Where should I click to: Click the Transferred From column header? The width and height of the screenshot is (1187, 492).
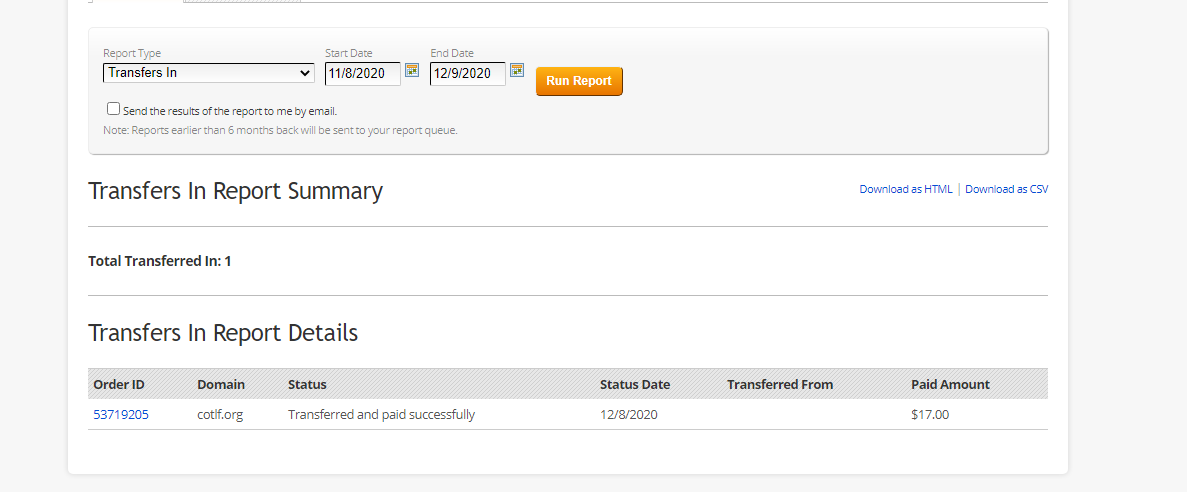(780, 385)
